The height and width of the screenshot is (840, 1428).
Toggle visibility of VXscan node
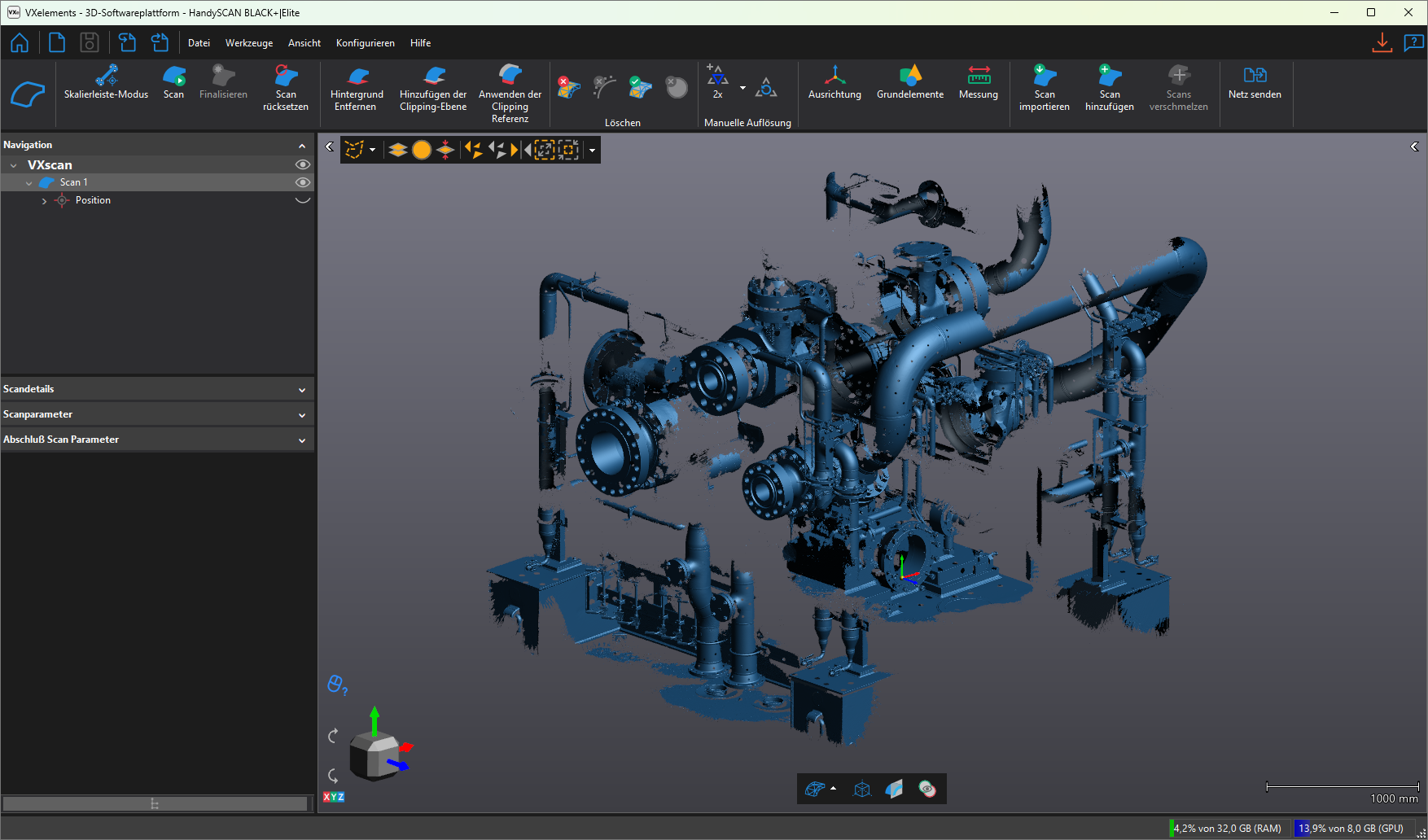tap(303, 164)
